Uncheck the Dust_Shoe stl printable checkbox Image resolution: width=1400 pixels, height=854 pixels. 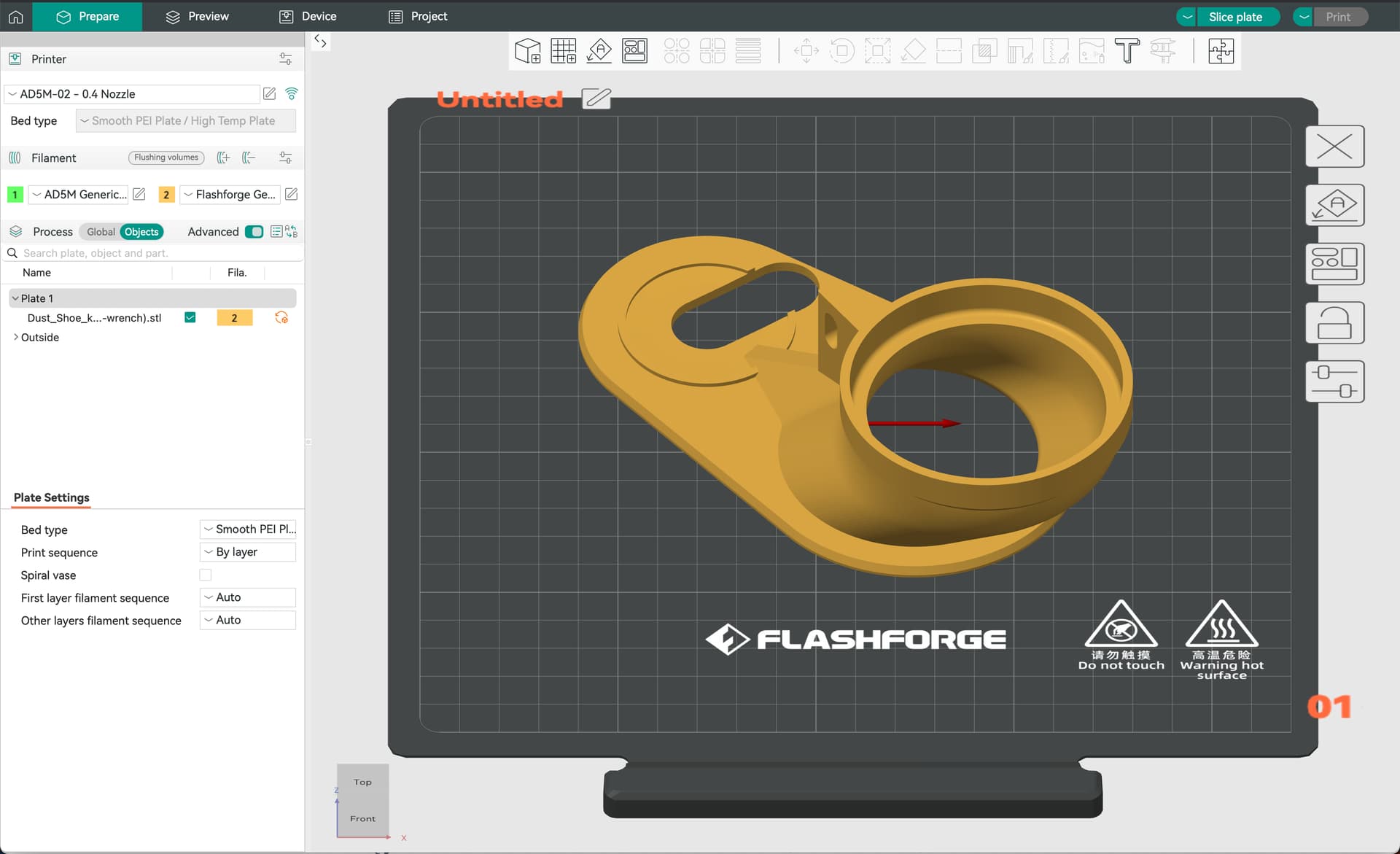click(x=190, y=318)
